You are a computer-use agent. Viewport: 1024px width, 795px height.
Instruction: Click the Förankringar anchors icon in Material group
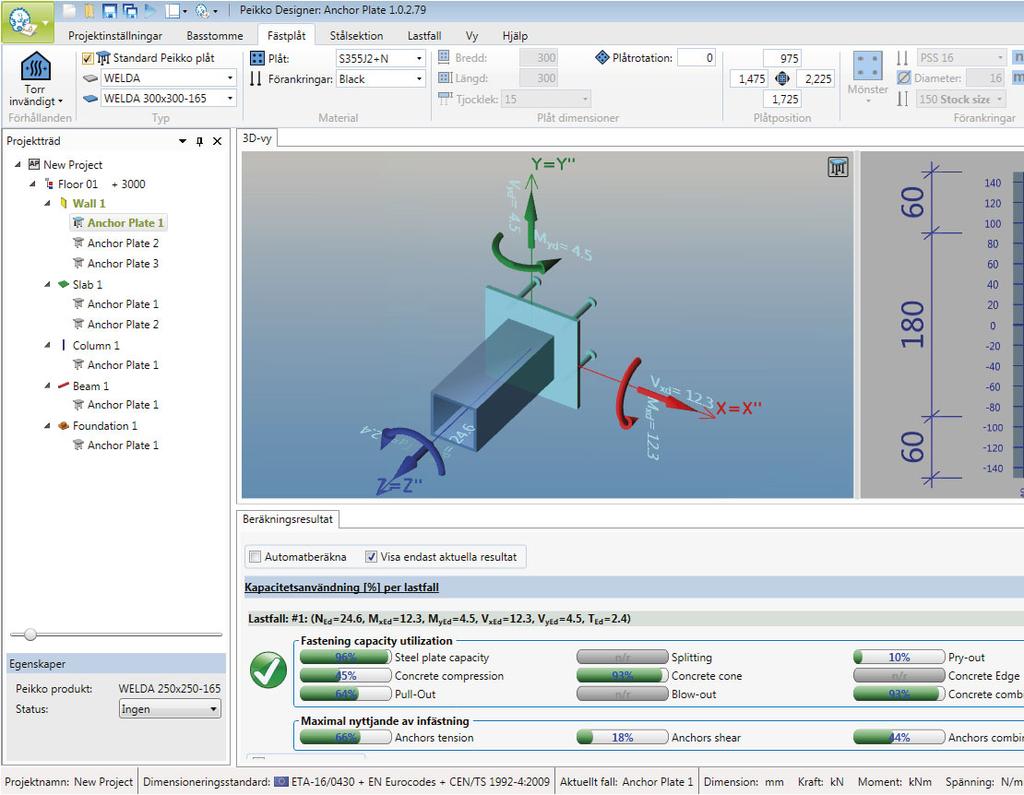[256, 79]
